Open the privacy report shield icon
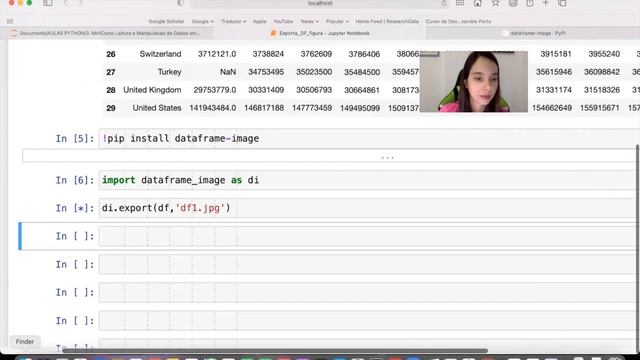The image size is (640, 360). [x=180, y=3]
